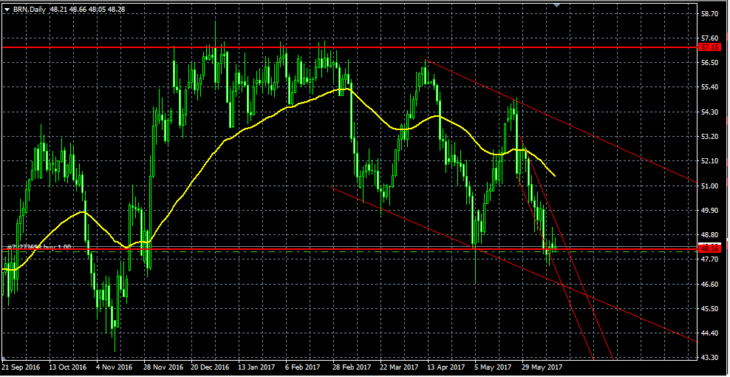Grab the grey chart shift triangle marker
Screen dimensions: 730x377
point(556,6)
